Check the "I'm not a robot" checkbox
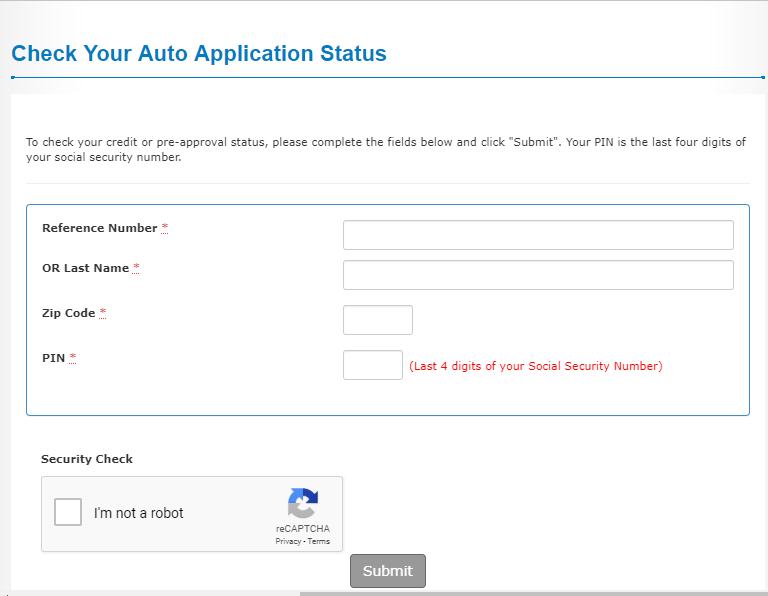768x596 pixels. pos(68,513)
